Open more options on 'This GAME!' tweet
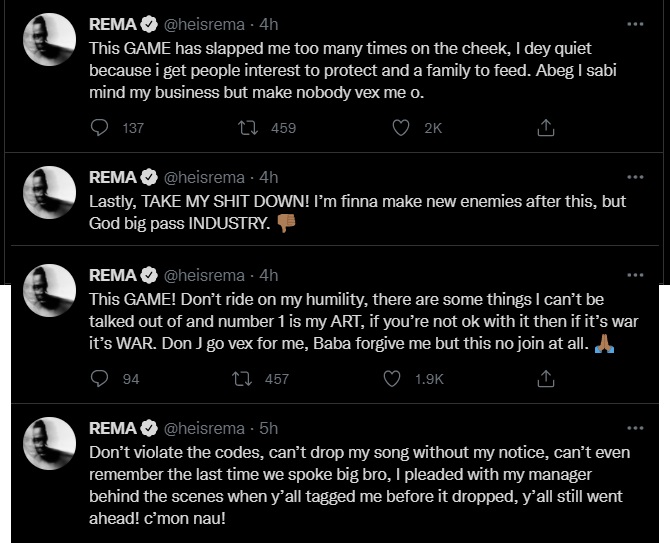670x543 pixels. click(635, 275)
